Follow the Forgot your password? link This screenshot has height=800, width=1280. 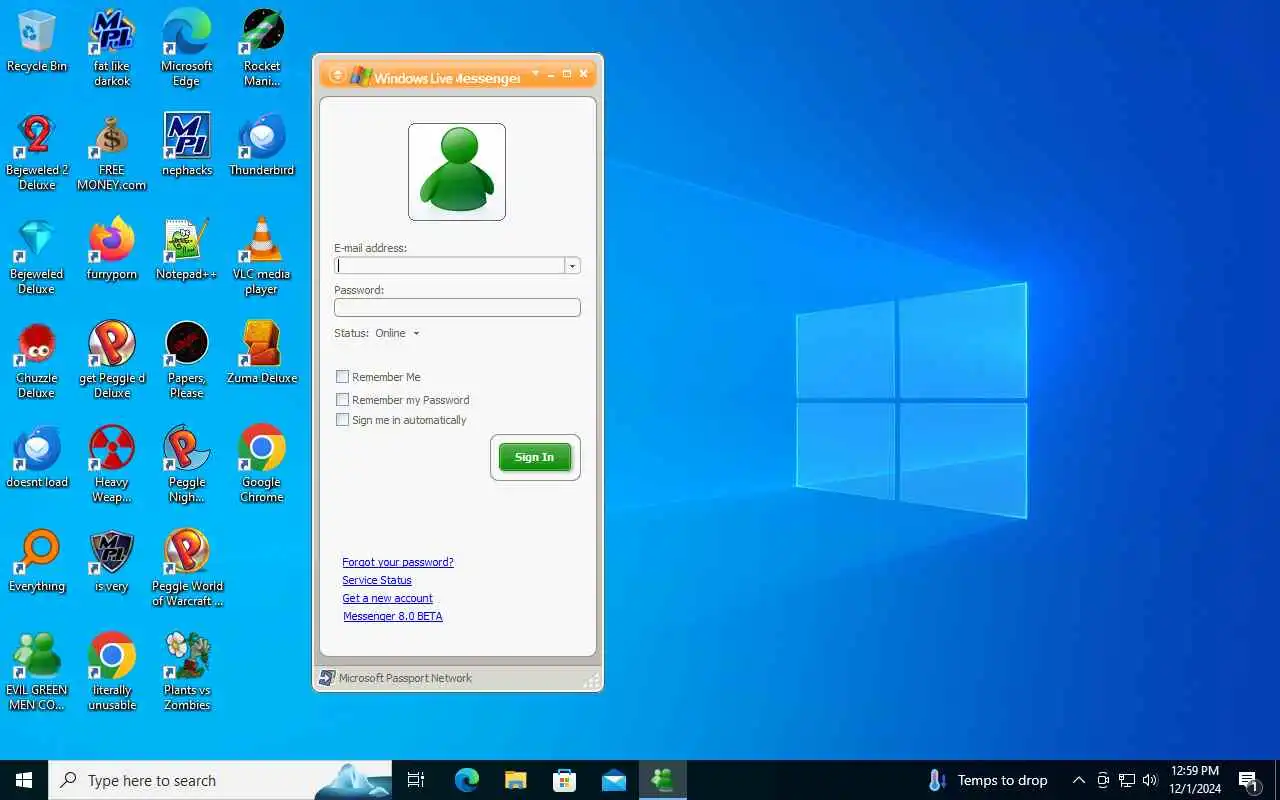pos(398,562)
